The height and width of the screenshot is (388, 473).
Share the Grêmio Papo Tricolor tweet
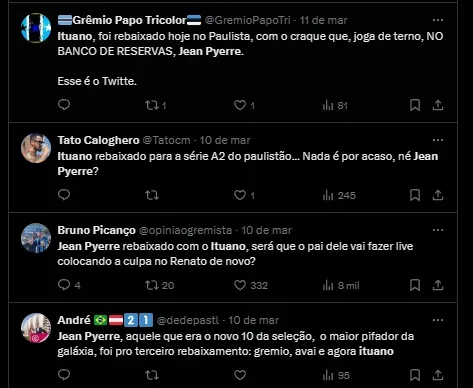[438, 105]
